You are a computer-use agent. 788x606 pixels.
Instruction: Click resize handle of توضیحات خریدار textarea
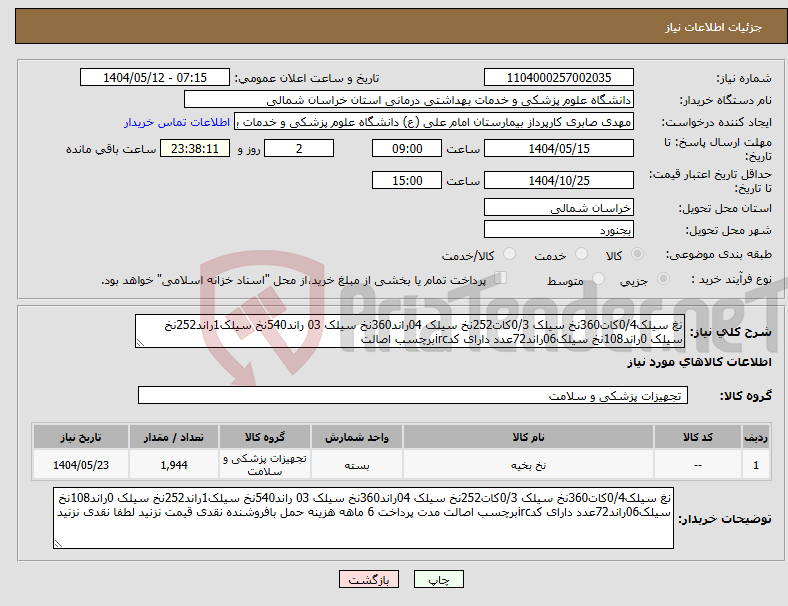click(58, 544)
